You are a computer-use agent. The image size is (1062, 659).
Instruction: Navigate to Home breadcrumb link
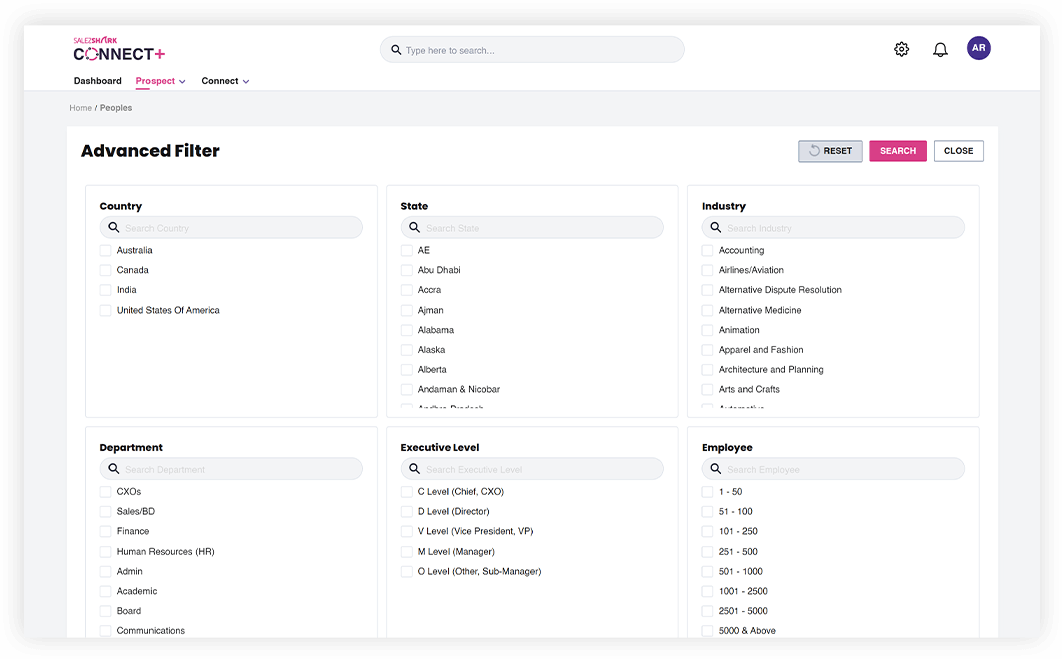coord(80,108)
